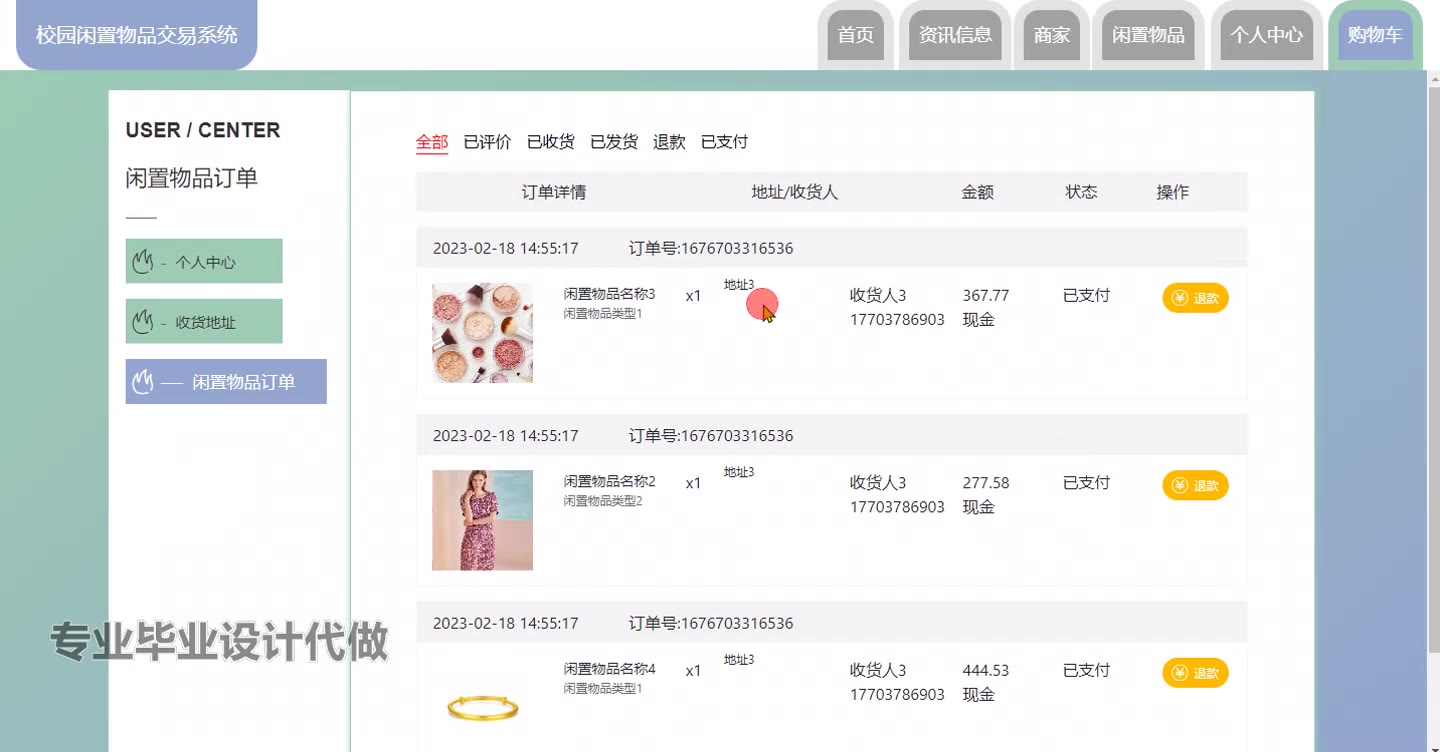The height and width of the screenshot is (752, 1440).
Task: Select the amount 444.53
Action: (x=986, y=671)
